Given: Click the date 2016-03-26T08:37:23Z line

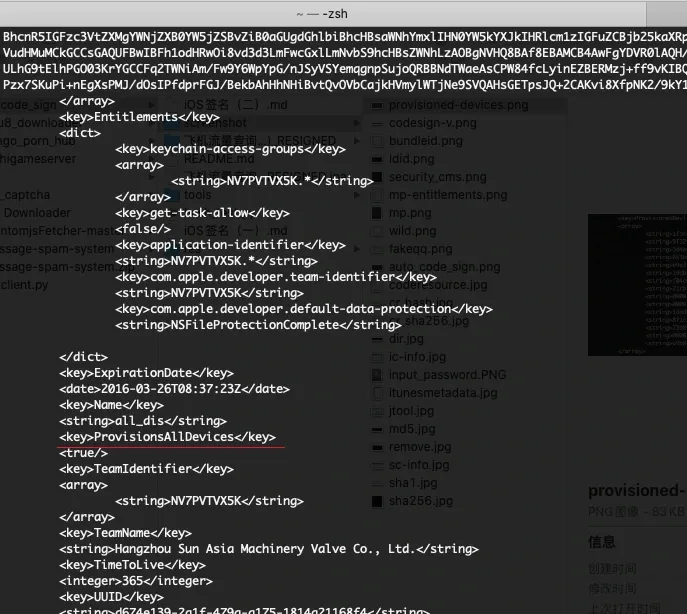Looking at the screenshot, I should 174,389.
